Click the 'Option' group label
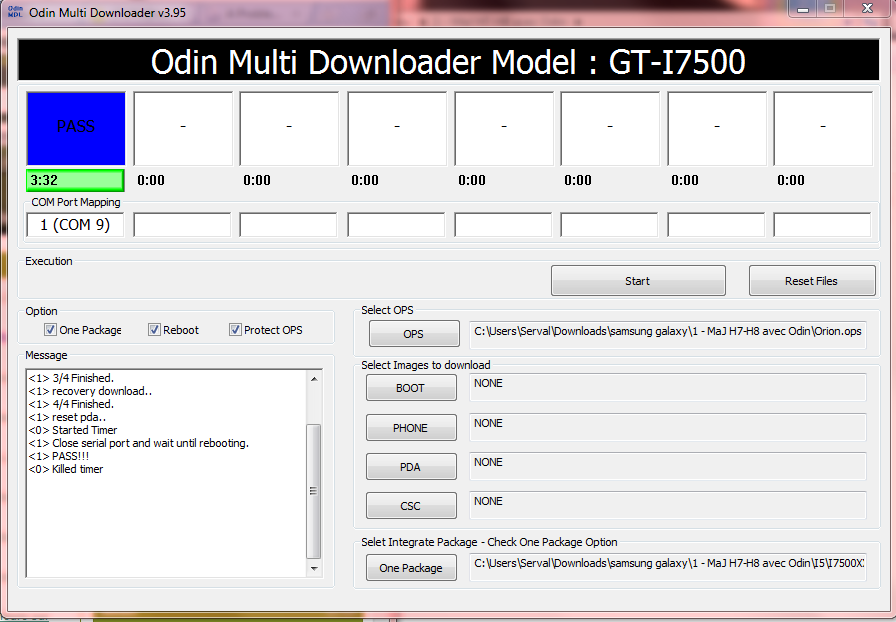Viewport: 896px width, 622px height. pos(41,311)
